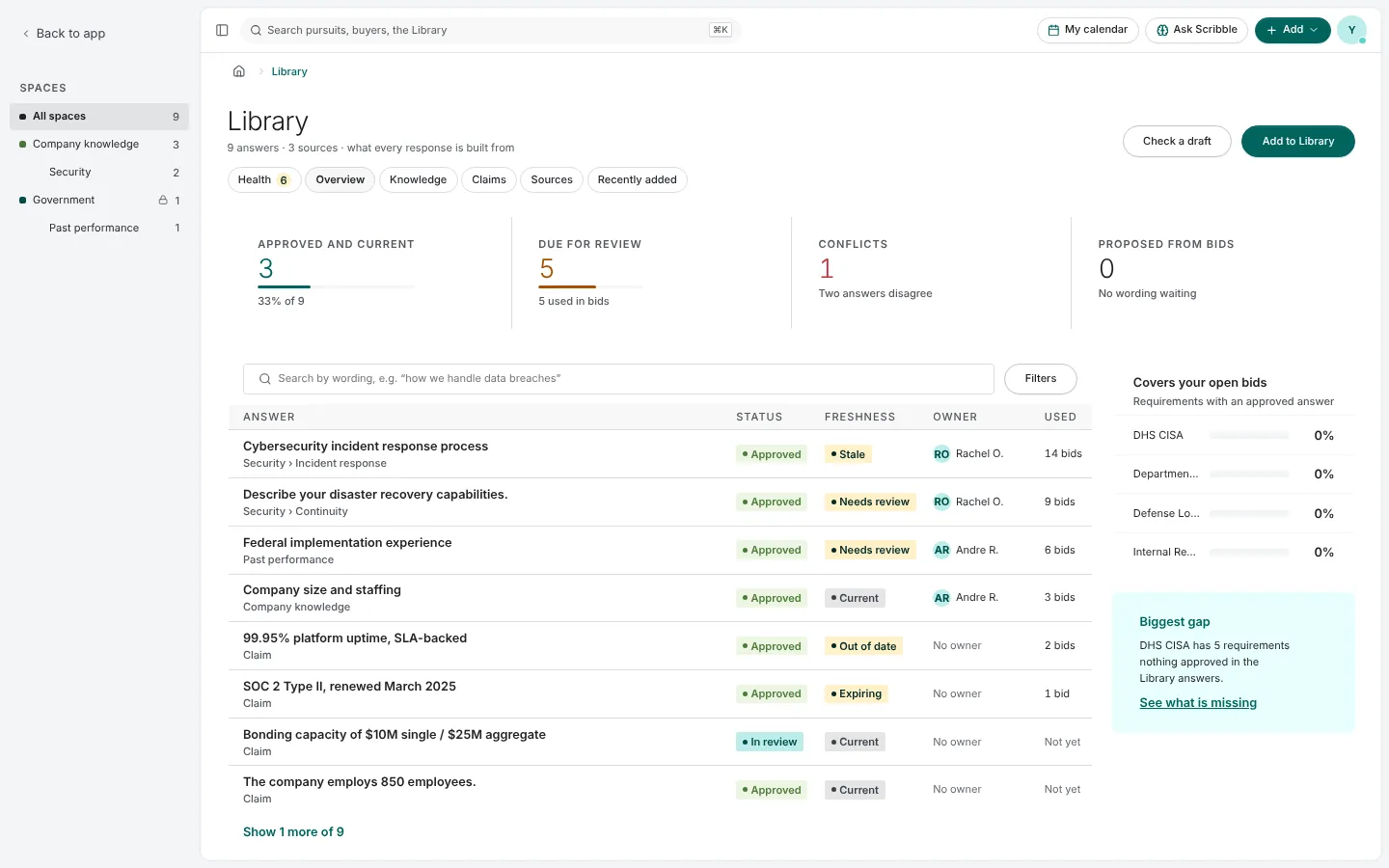
Task: Click the search magnifier icon in top bar
Action: click(256, 30)
